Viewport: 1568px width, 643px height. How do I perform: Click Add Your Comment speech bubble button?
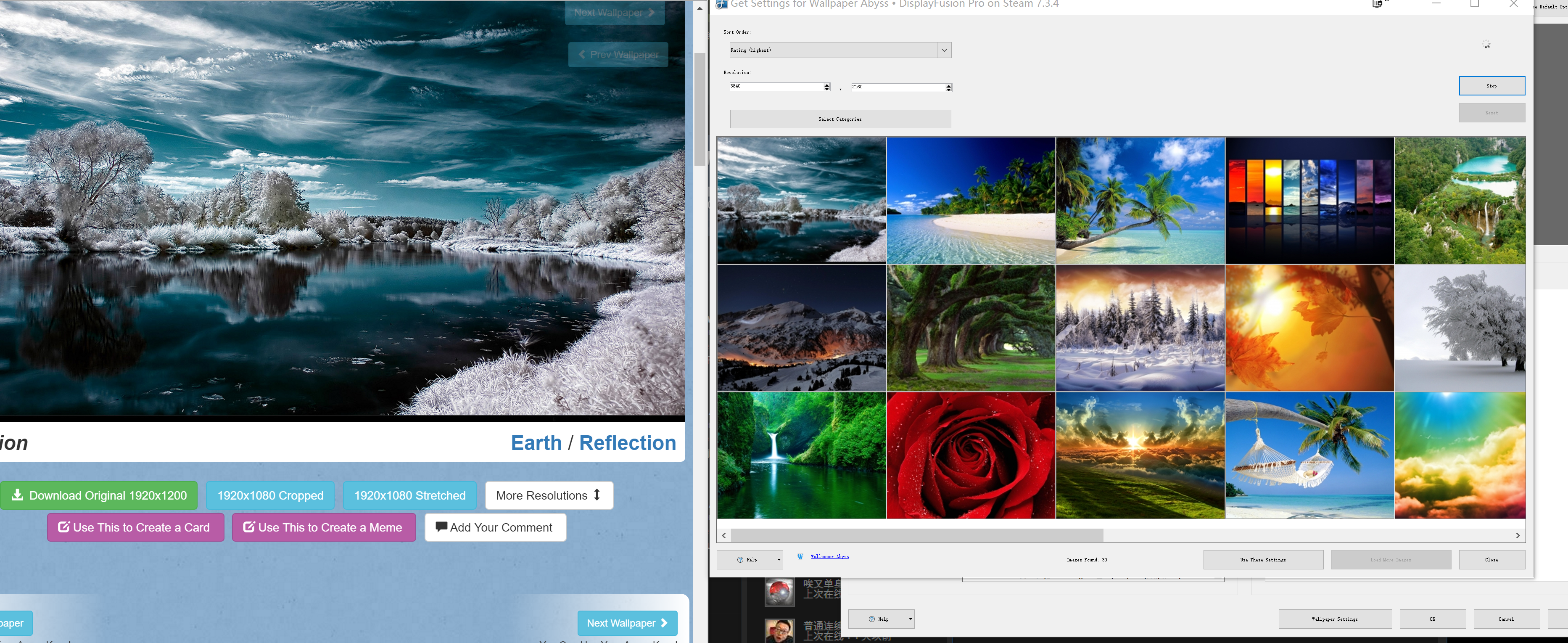(495, 527)
